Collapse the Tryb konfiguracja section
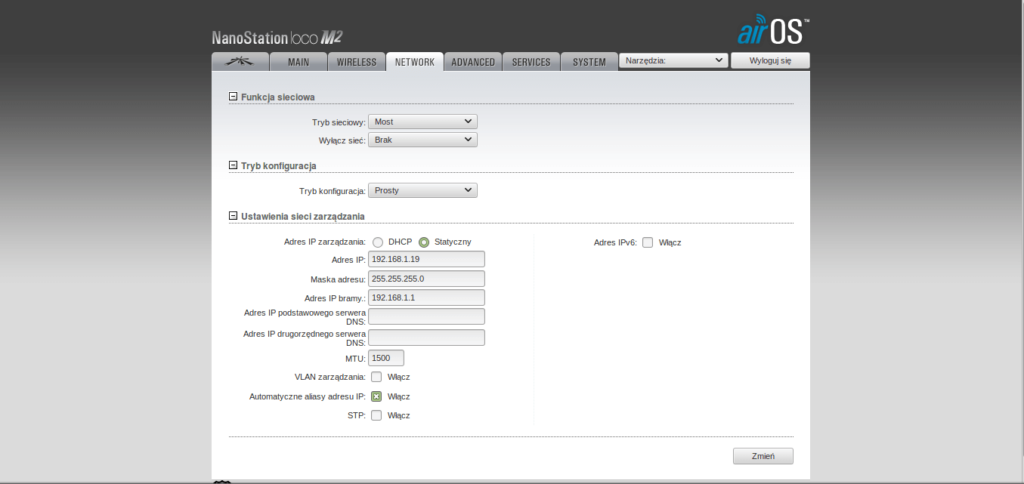 coord(233,165)
